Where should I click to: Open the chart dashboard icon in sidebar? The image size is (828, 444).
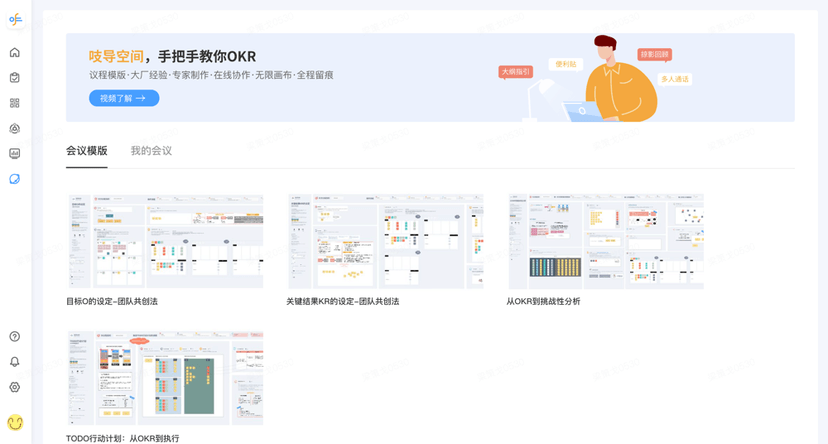click(x=15, y=154)
